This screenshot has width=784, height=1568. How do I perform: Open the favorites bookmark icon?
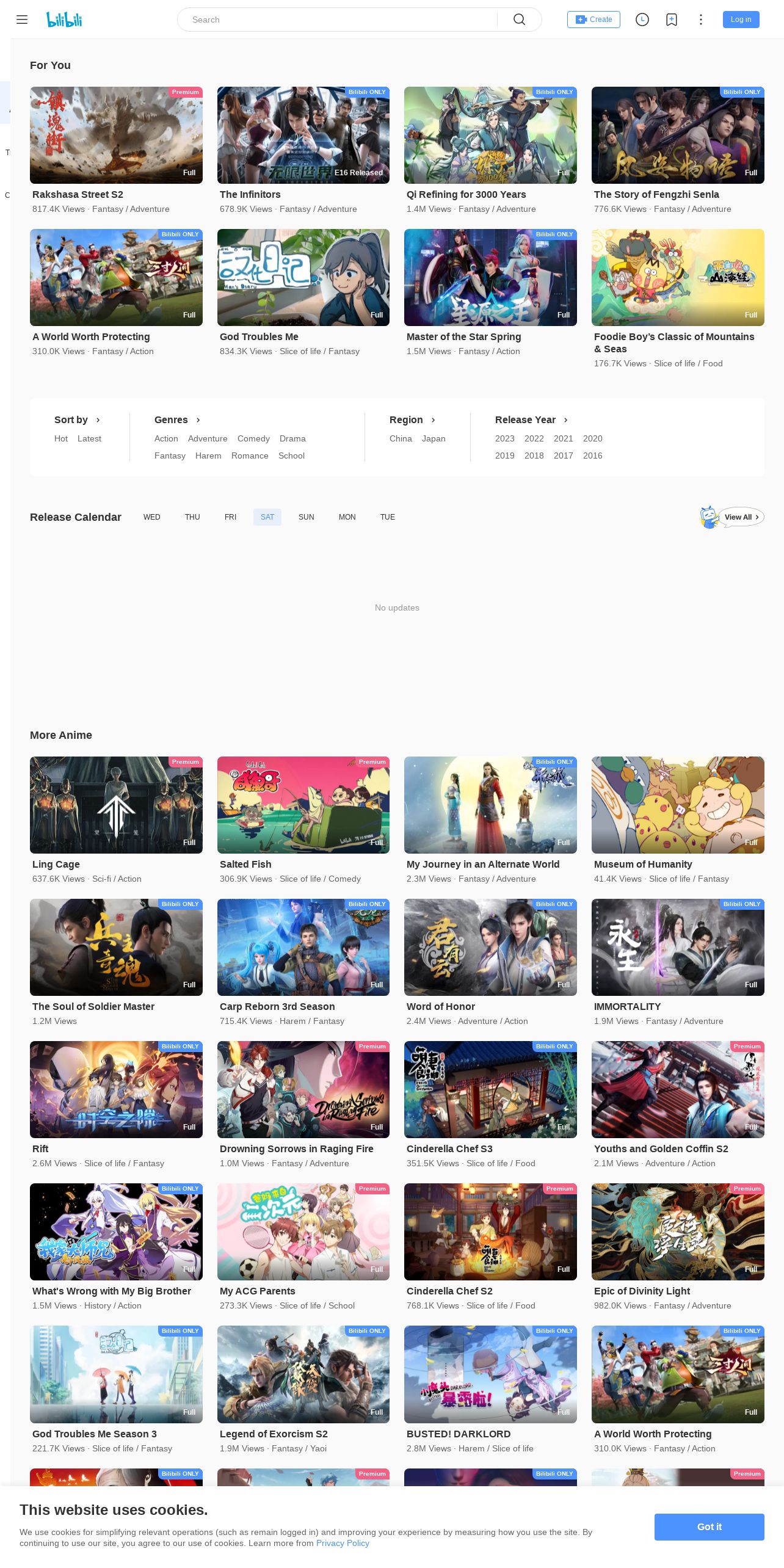click(x=672, y=20)
